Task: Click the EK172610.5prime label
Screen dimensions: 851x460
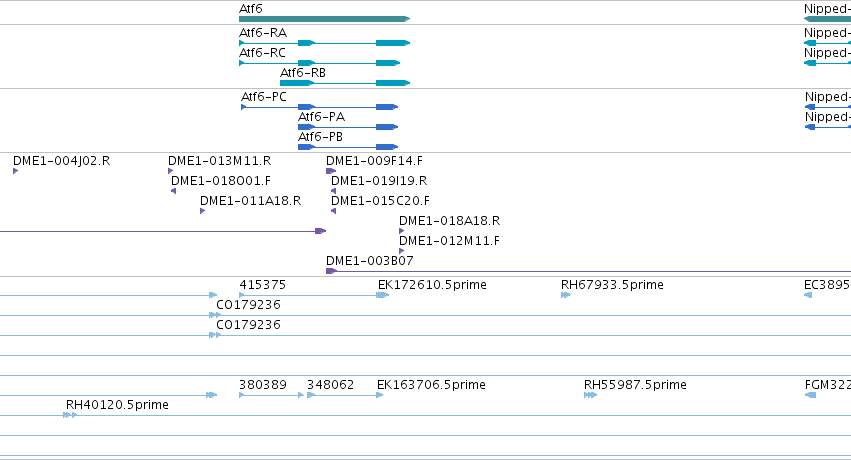Action: click(x=433, y=285)
